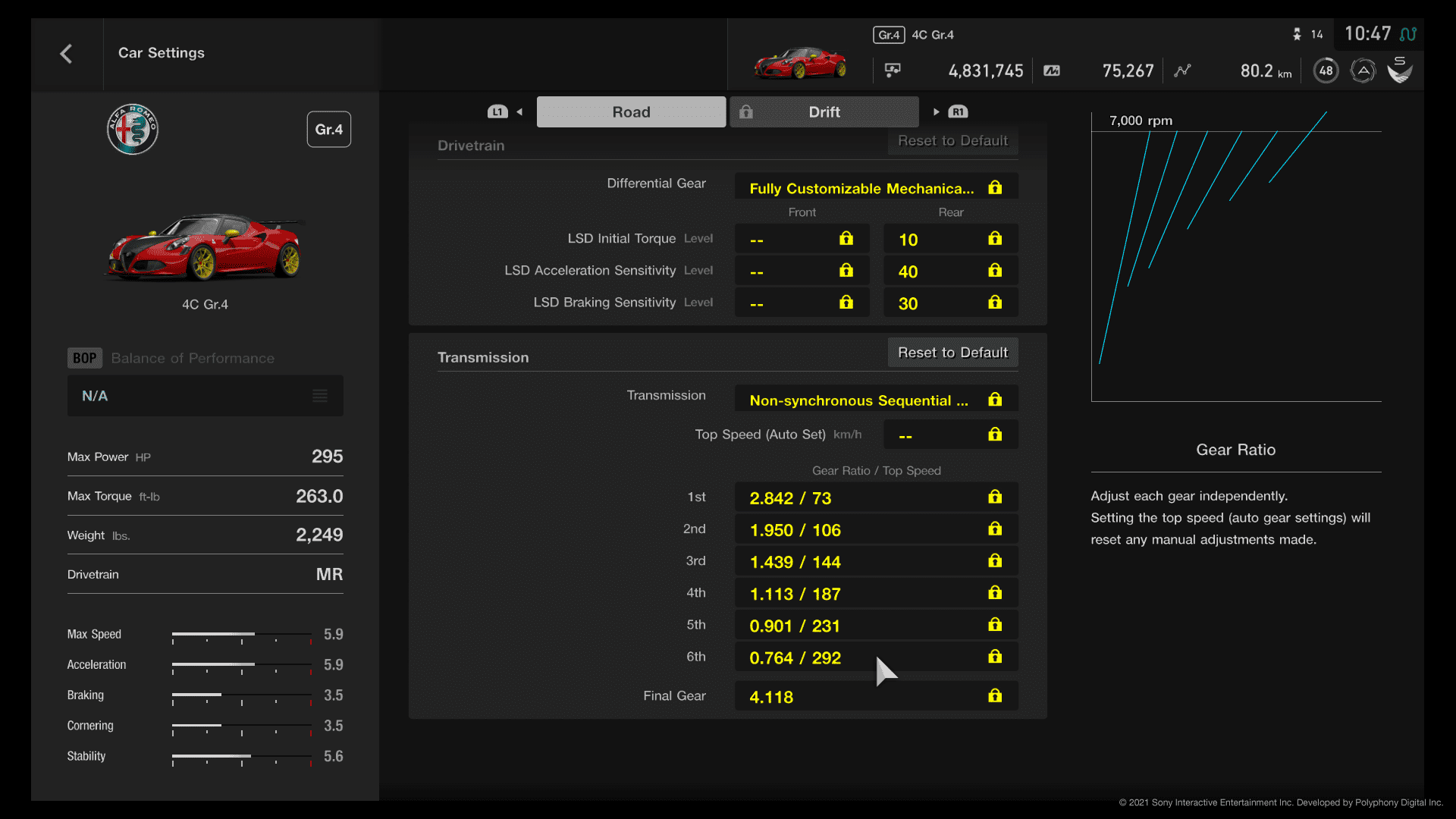Click the online players count icon
This screenshot has height=819, width=1456.
click(x=1297, y=34)
